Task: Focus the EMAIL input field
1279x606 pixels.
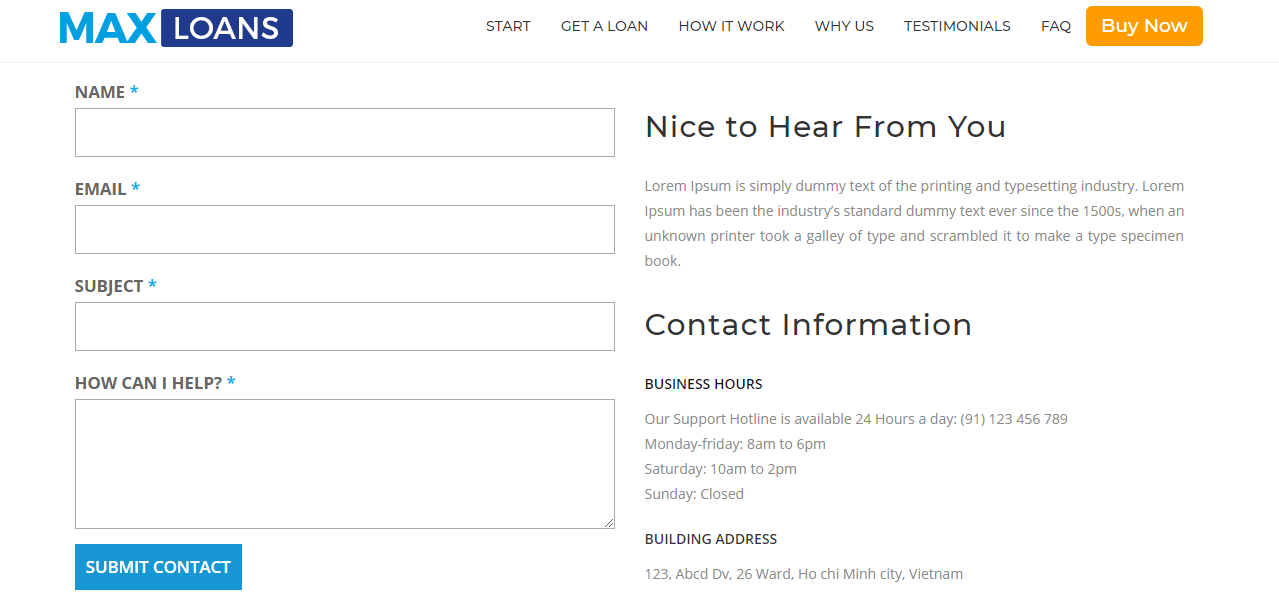Action: click(345, 229)
